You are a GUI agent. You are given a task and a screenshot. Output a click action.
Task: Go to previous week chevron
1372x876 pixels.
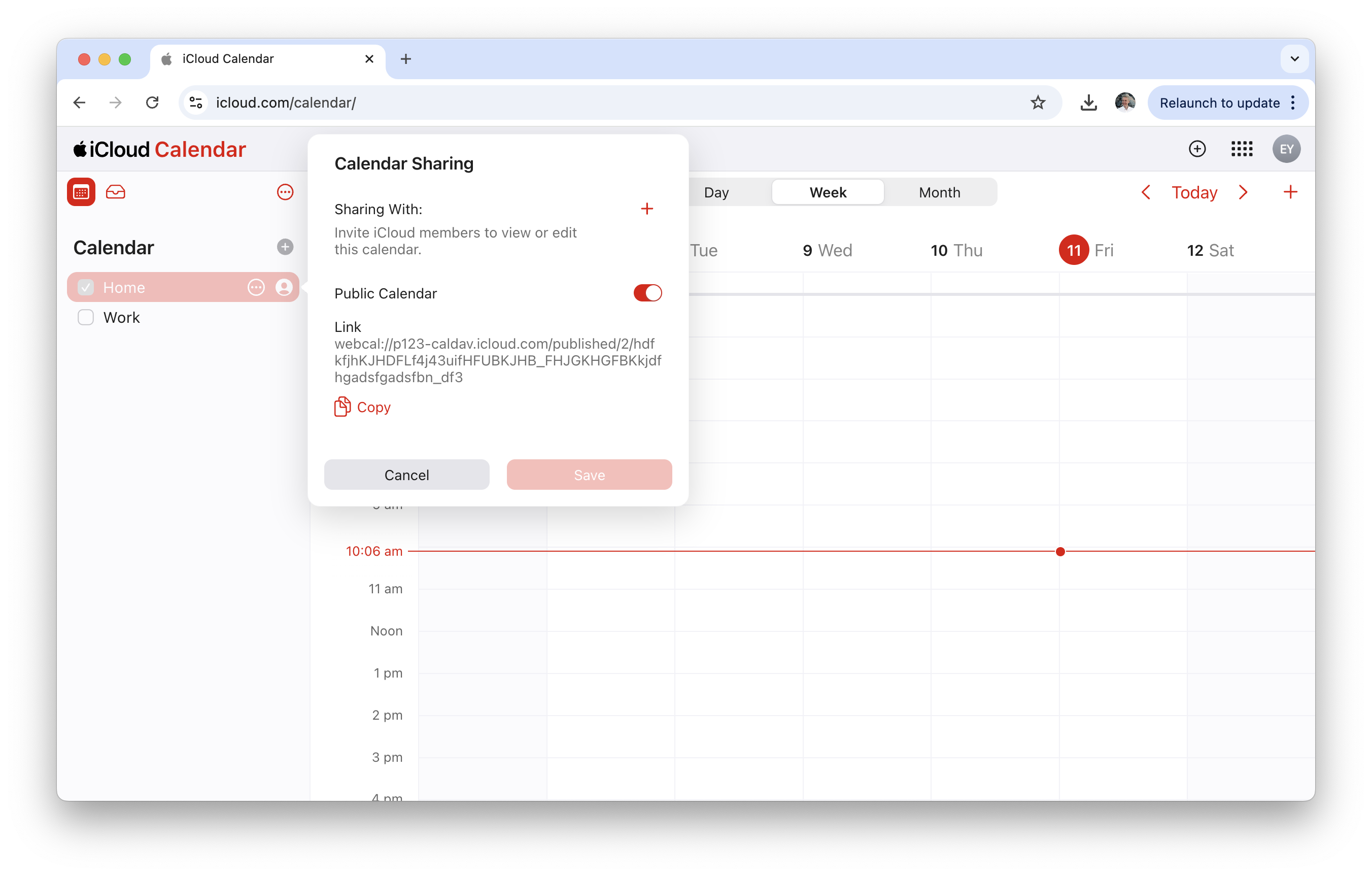coord(1146,192)
